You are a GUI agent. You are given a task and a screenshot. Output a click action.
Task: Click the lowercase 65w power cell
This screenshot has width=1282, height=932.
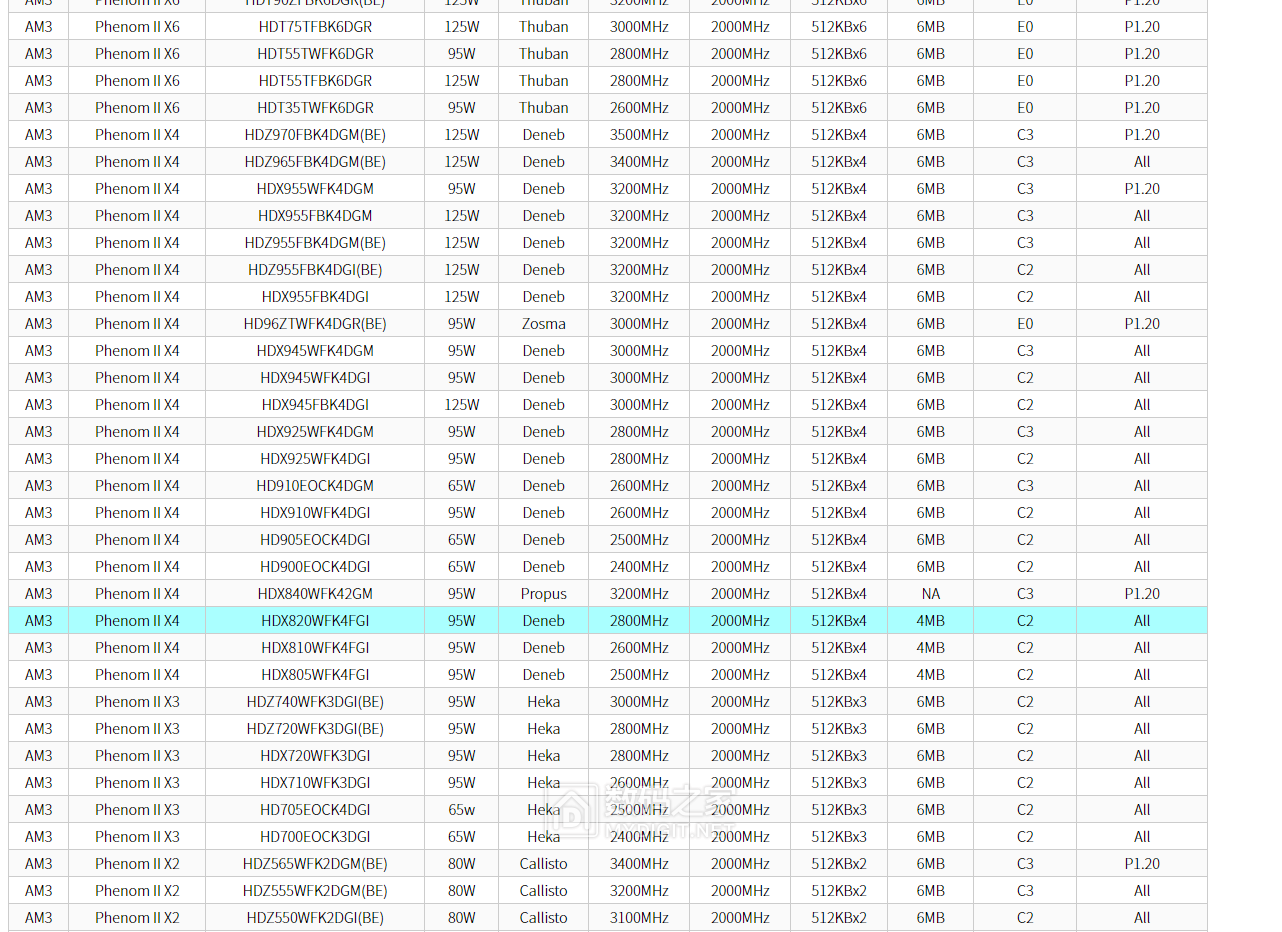(461, 810)
